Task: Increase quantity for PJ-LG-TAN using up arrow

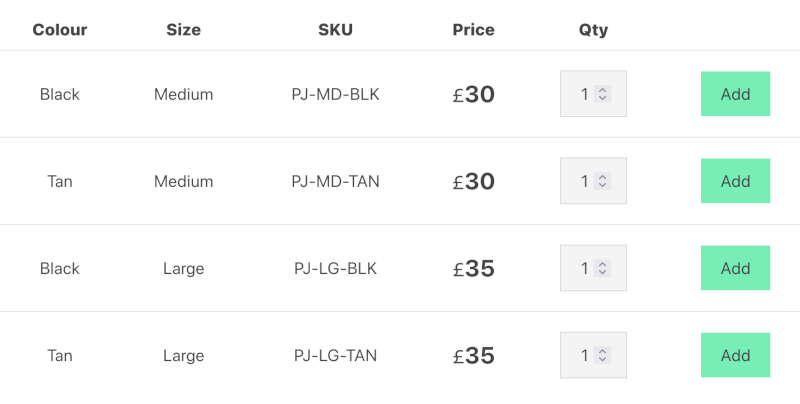Action: click(602, 351)
